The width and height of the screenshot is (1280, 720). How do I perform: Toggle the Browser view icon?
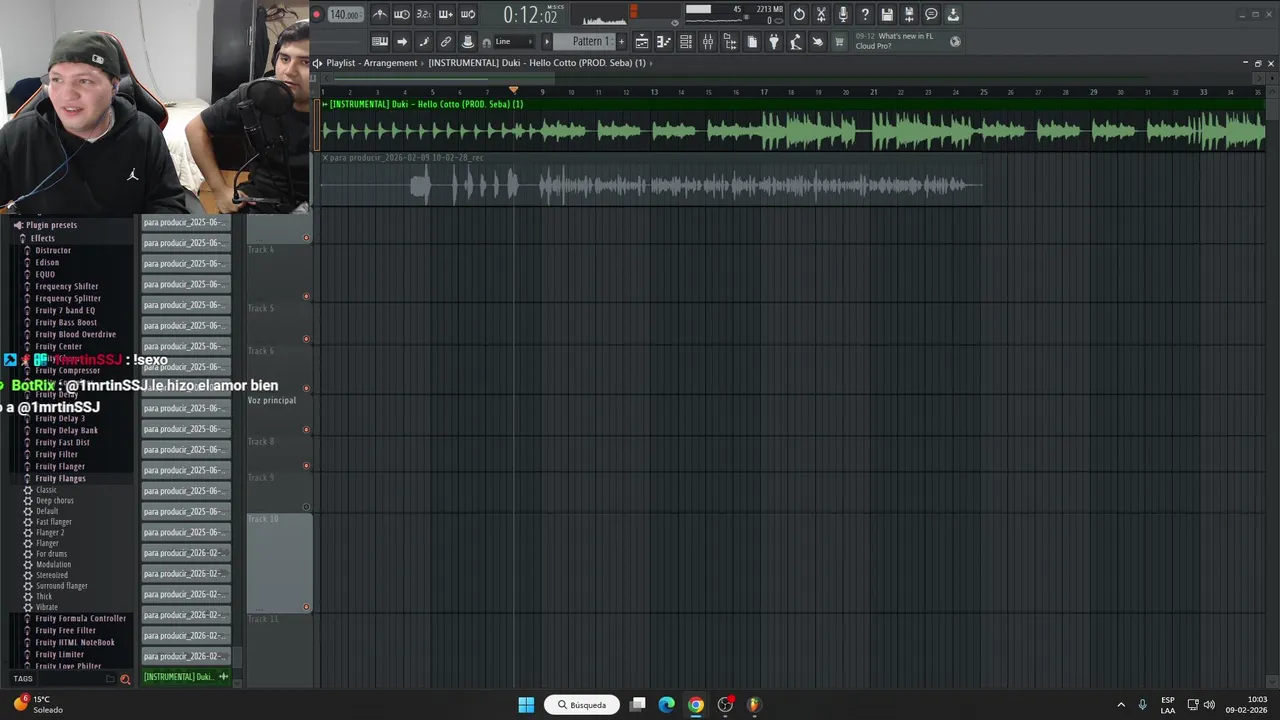pyautogui.click(x=730, y=41)
